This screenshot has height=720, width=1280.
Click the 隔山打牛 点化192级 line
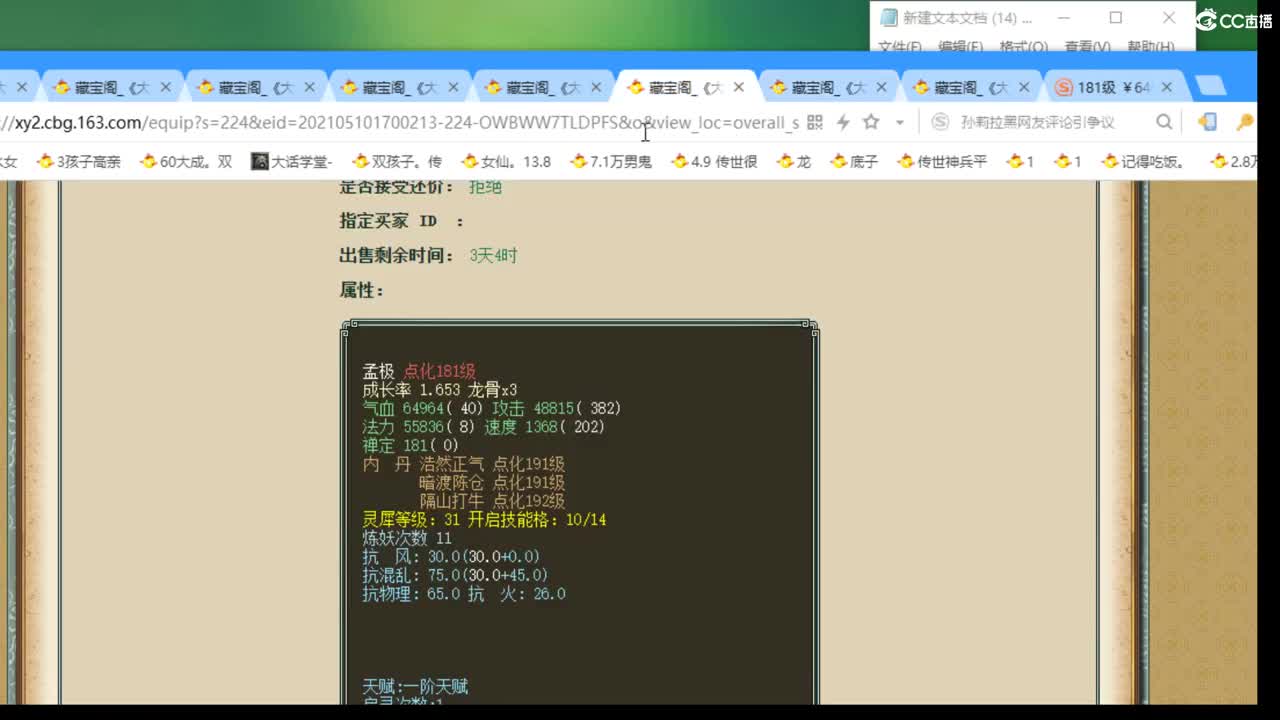click(492, 501)
